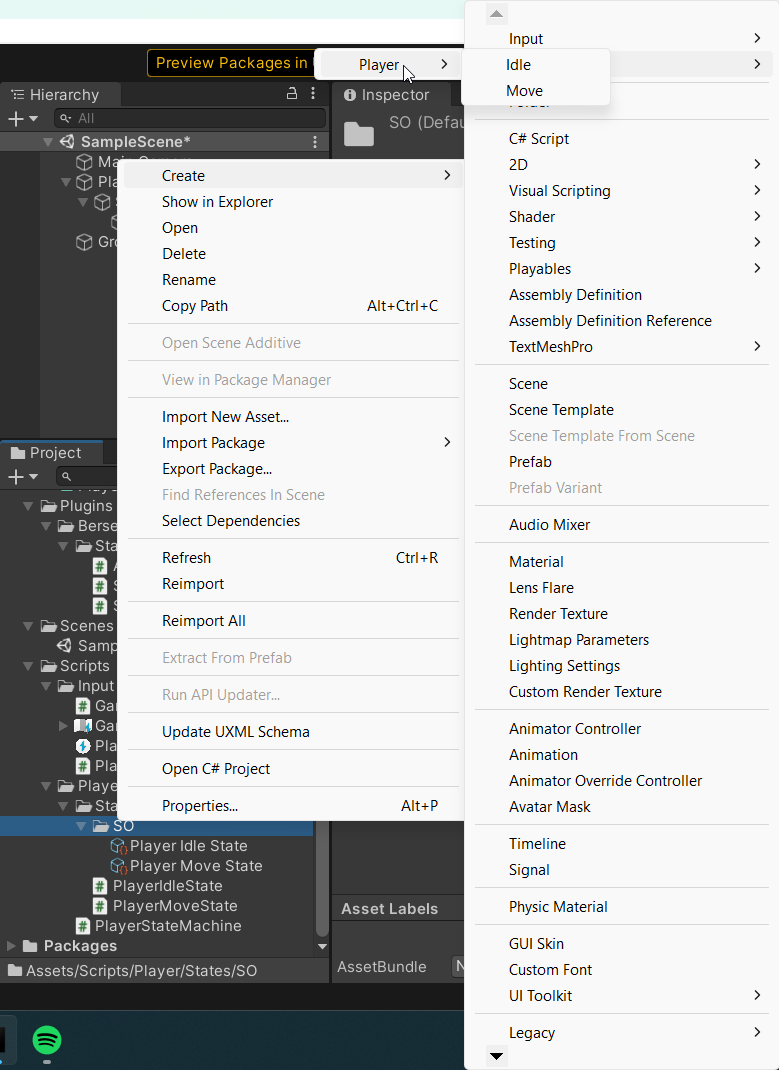
Task: Click the PlayerIdleState C# script
Action: (167, 886)
